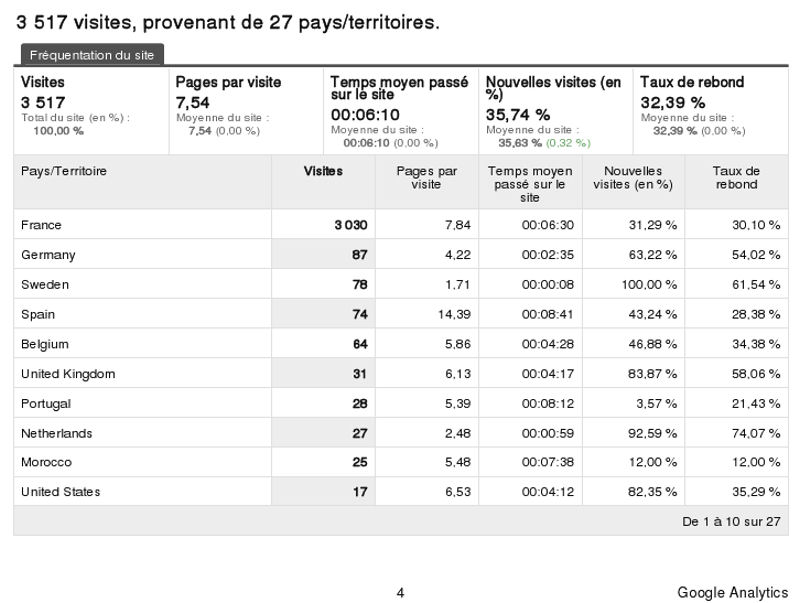Select the Nouvelles visites (en %) summary metric
The height and width of the screenshot is (603, 800).
pyautogui.click(x=552, y=88)
